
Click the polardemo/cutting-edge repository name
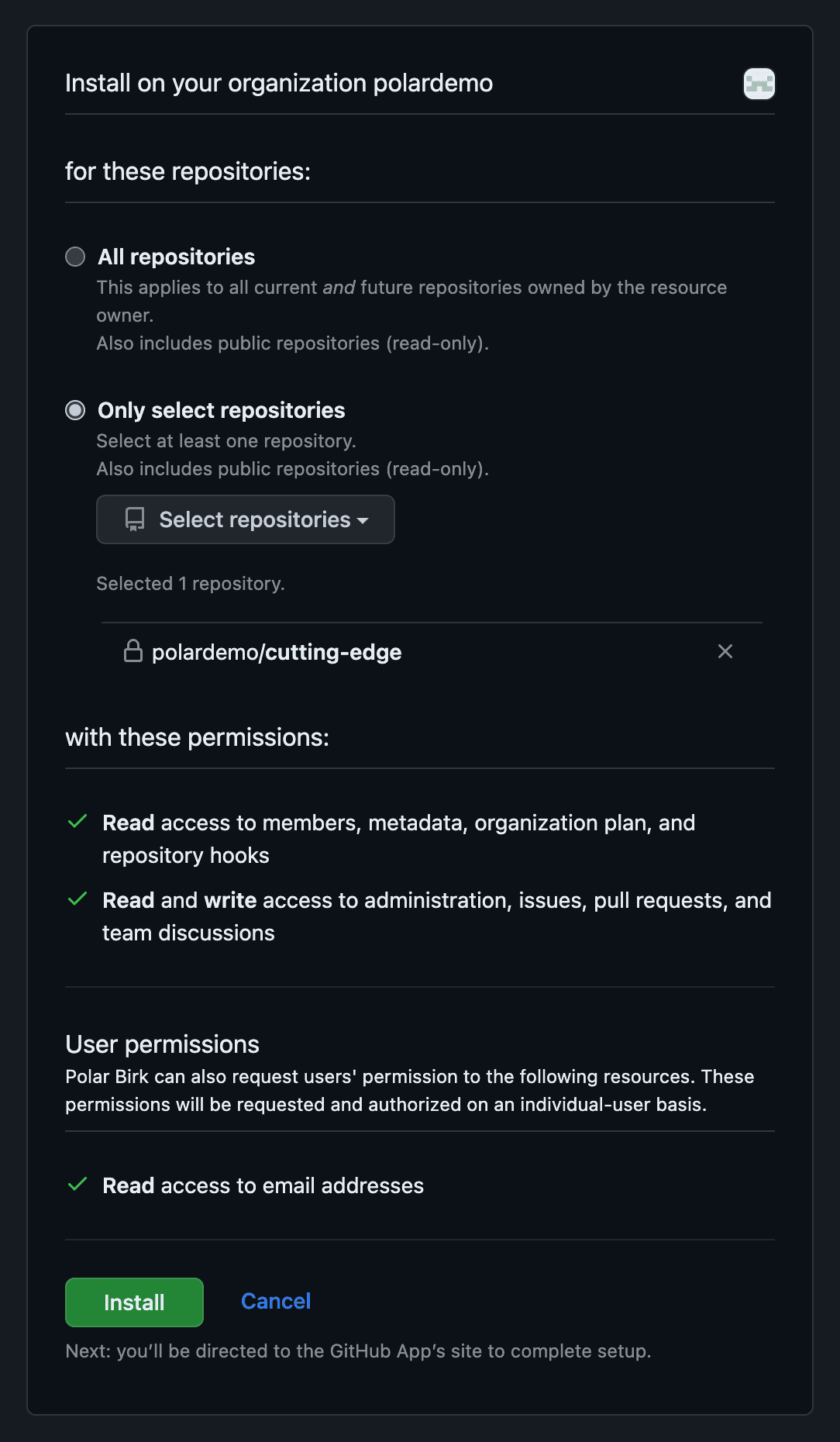pos(276,651)
